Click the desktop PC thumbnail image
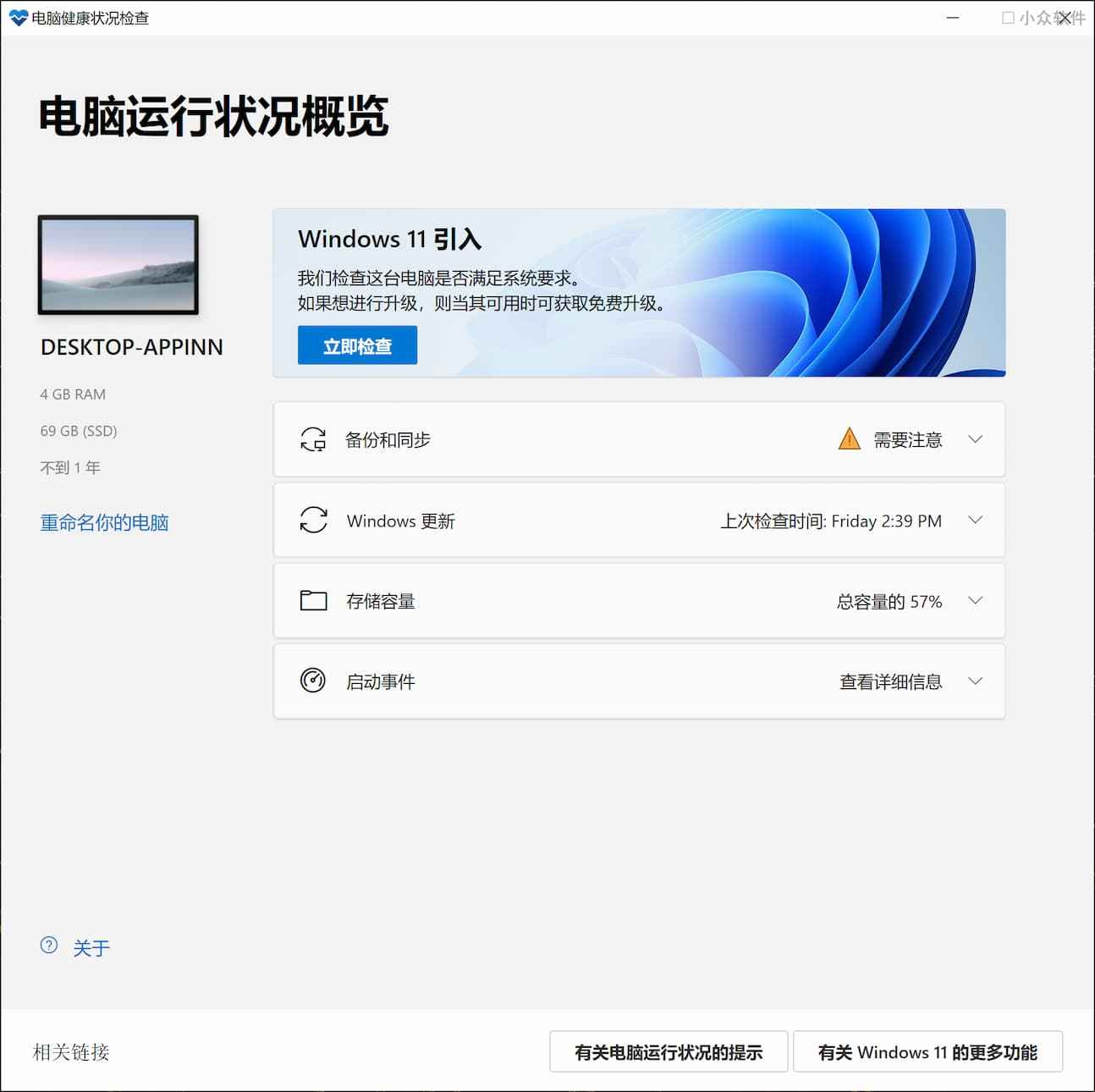The image size is (1095, 1092). (x=118, y=265)
